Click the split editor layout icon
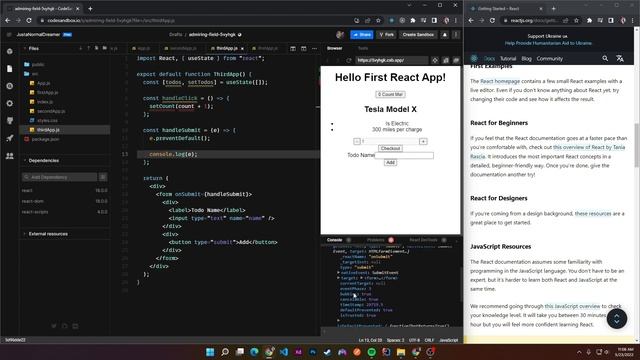This screenshot has height=360, width=640. (293, 49)
